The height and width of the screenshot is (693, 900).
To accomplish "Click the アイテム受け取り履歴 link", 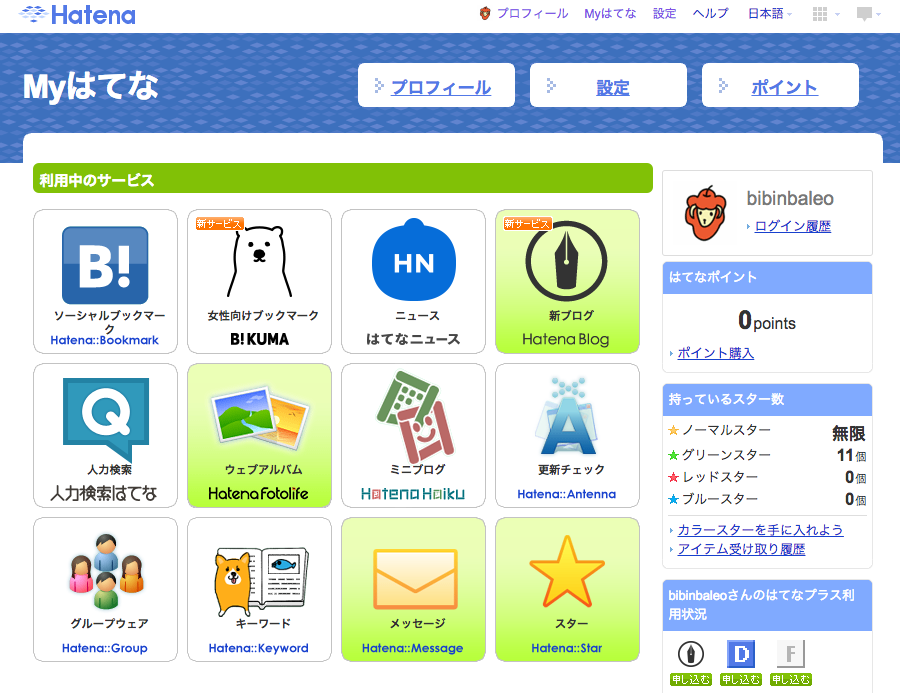I will point(741,549).
